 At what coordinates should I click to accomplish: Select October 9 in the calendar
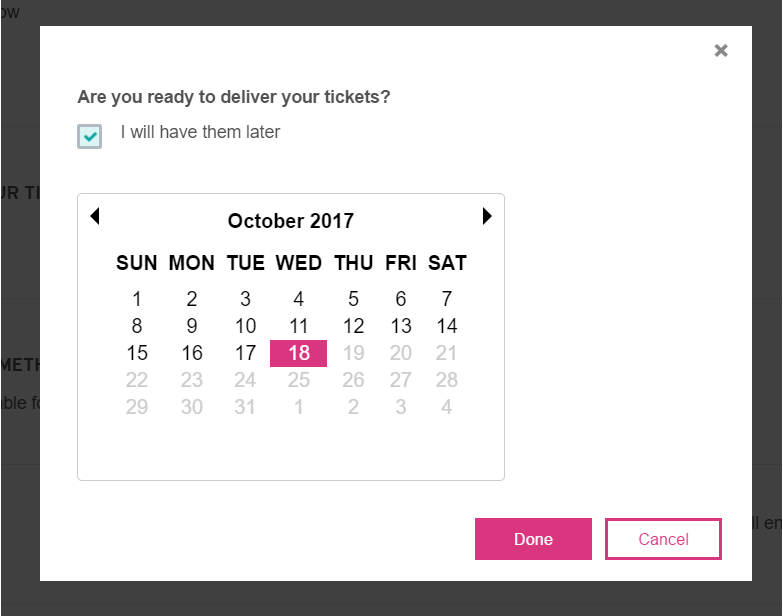pos(192,326)
